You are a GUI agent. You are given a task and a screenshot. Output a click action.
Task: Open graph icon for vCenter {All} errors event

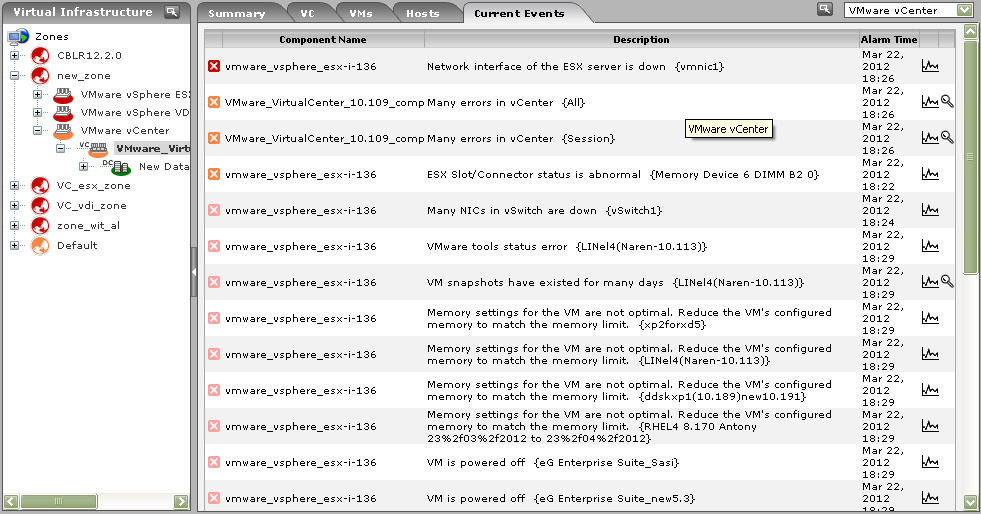(x=930, y=101)
